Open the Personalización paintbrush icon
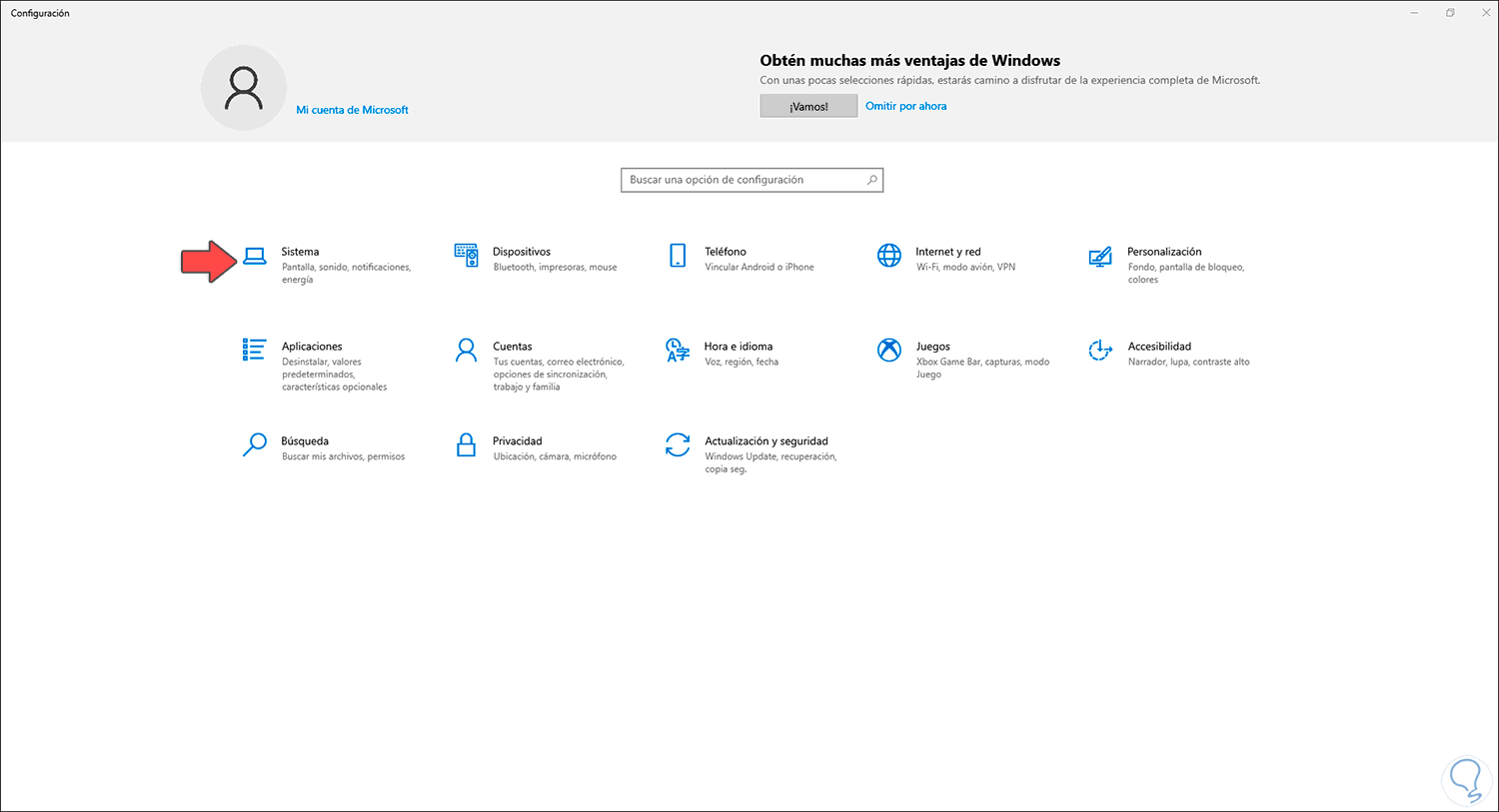This screenshot has width=1499, height=812. pos(1100,257)
